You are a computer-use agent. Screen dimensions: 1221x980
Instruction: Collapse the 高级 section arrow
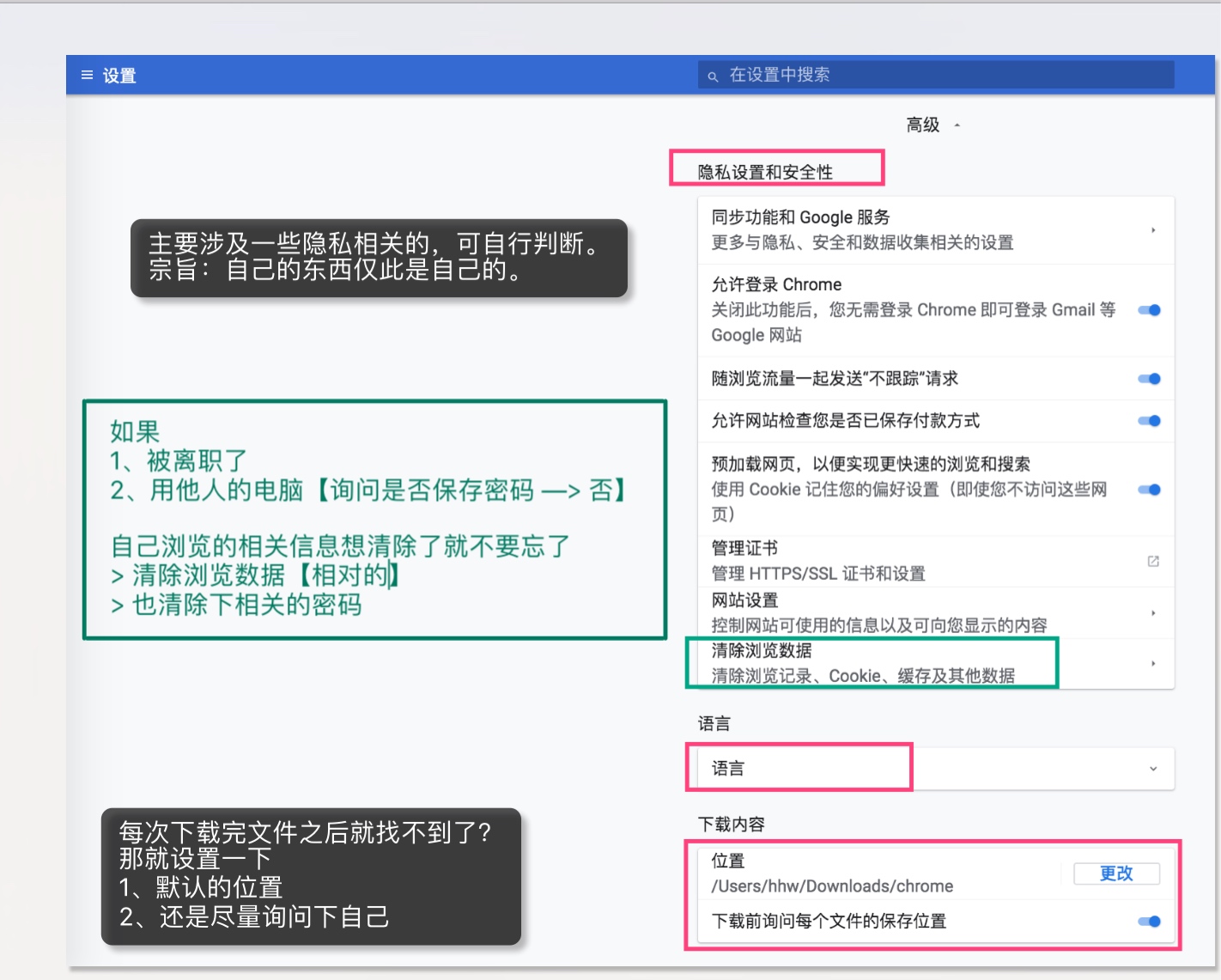(x=957, y=125)
